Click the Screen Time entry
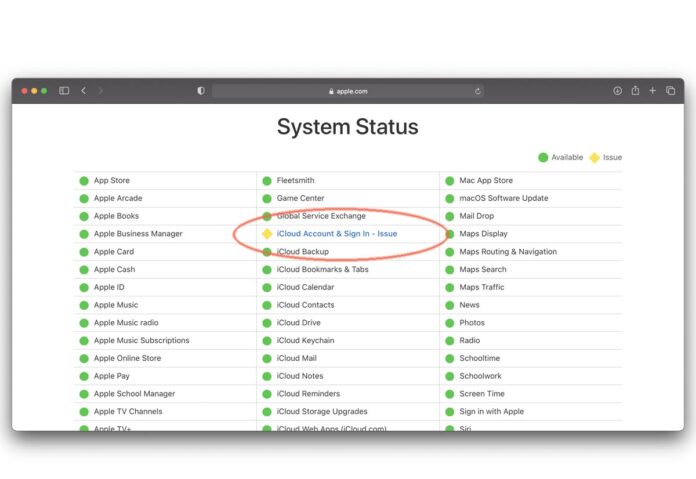The image size is (696, 479). point(482,394)
